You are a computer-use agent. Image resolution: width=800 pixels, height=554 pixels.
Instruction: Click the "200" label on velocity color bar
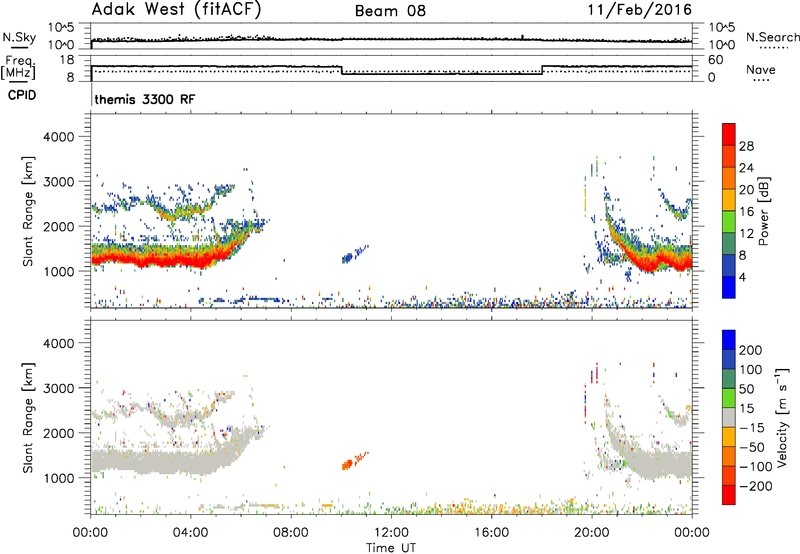751,350
